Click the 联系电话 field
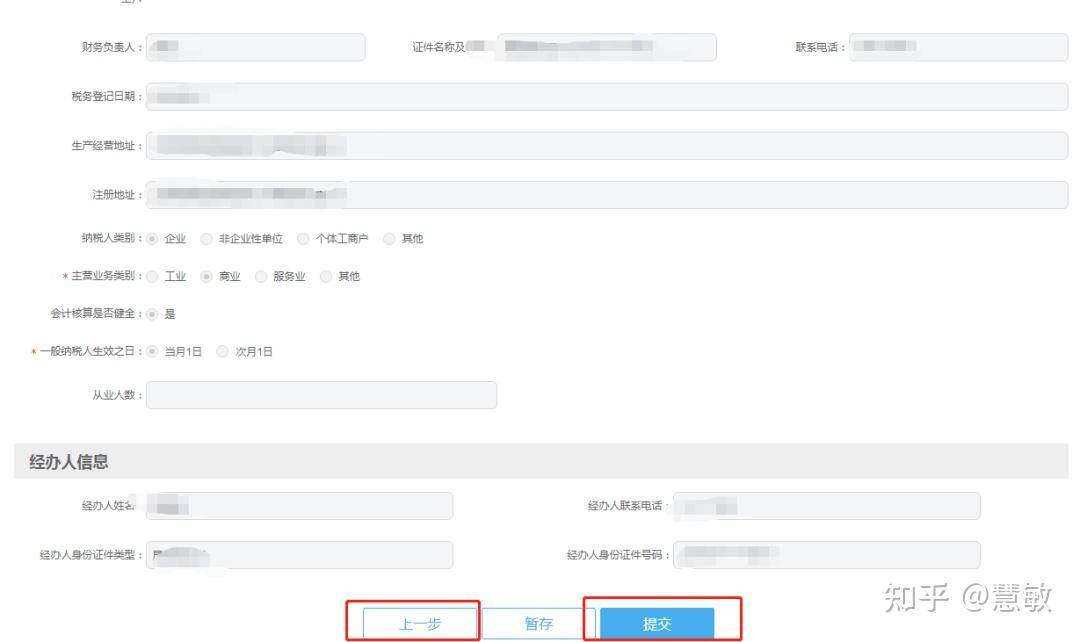 tap(958, 47)
